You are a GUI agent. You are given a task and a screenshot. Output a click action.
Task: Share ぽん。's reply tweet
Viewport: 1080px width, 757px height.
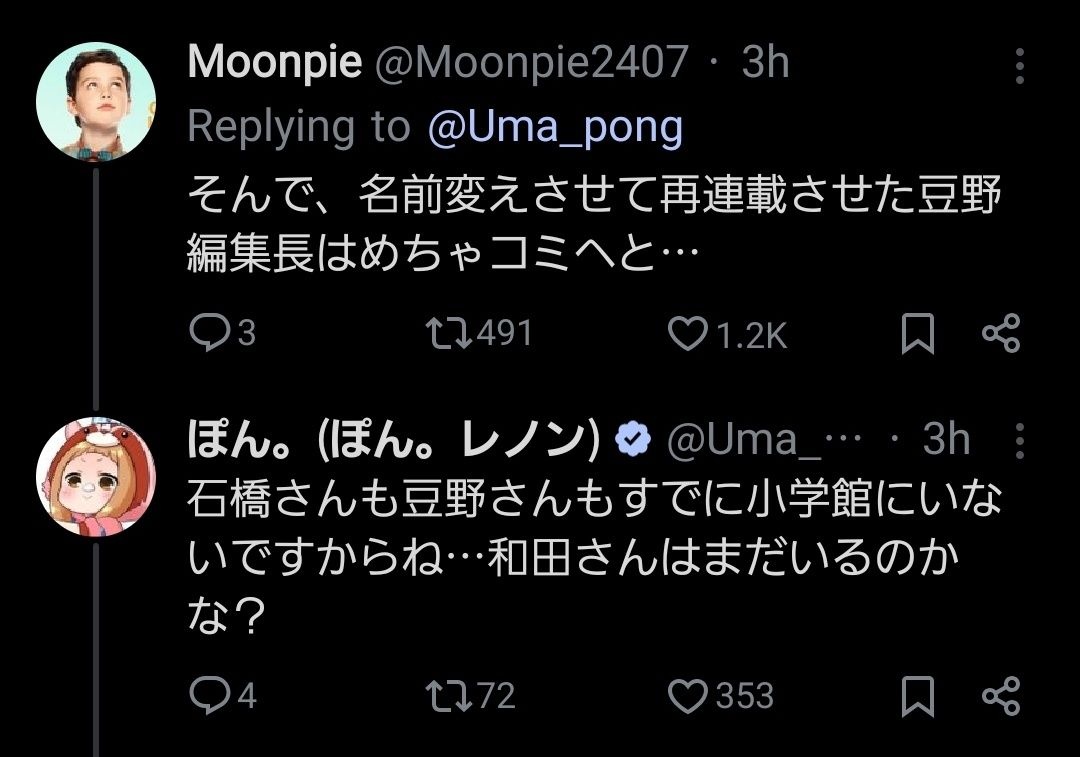[x=1001, y=695]
